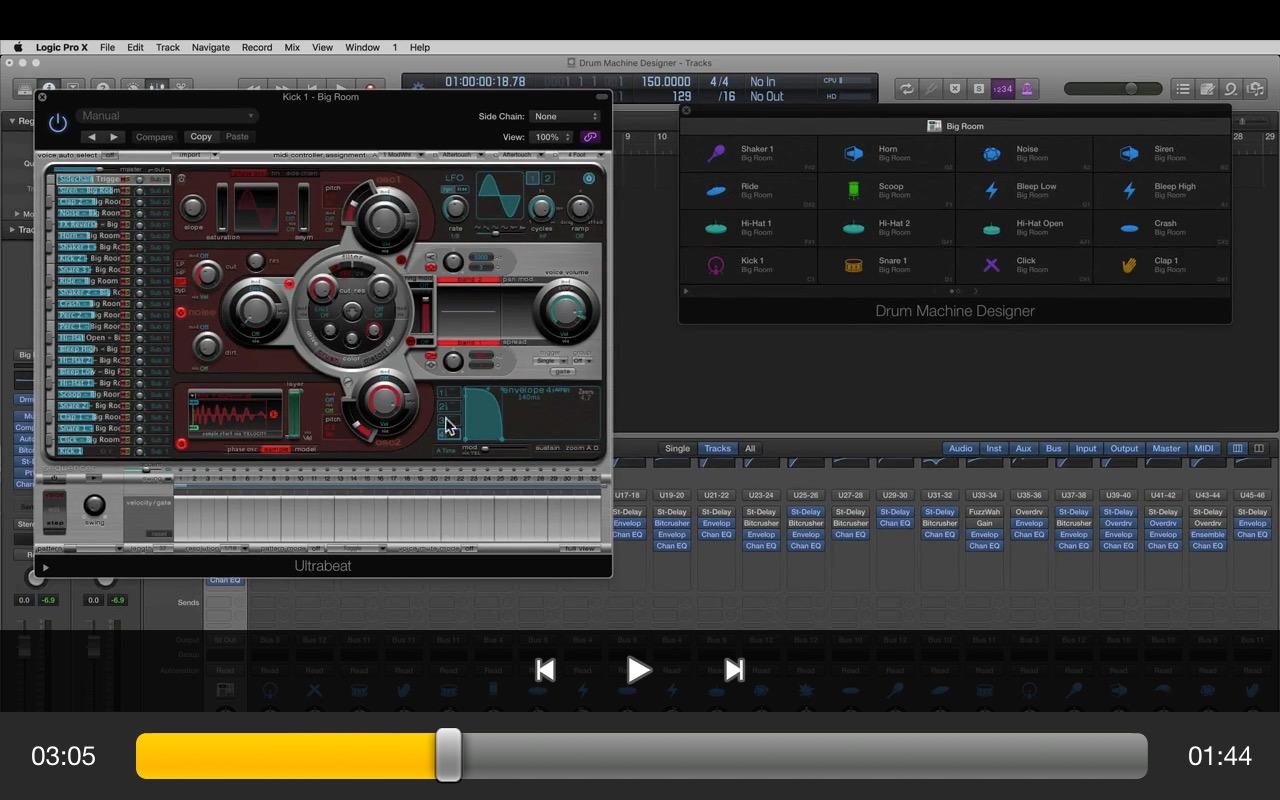This screenshot has height=800, width=1280.
Task: Click the Copy button in plug-in header
Action: coord(201,137)
